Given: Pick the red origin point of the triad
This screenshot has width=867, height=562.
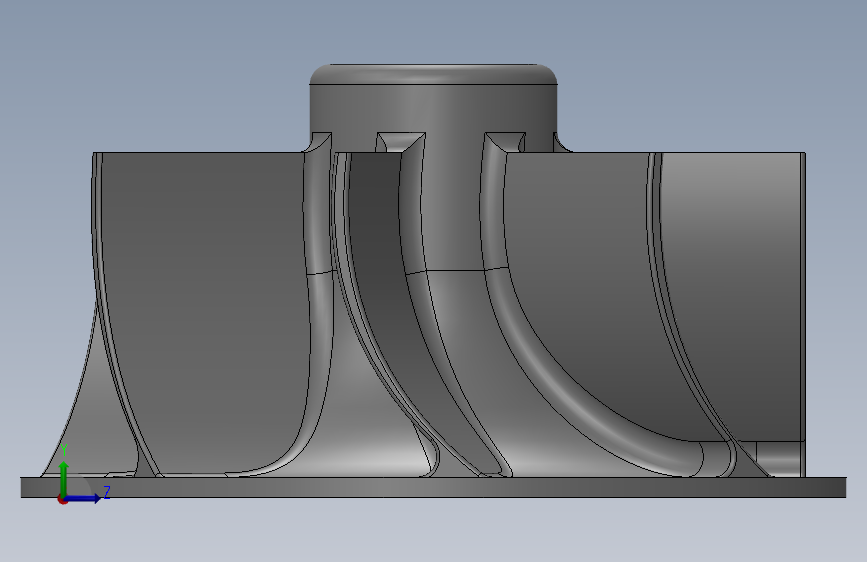Looking at the screenshot, I should tap(62, 499).
